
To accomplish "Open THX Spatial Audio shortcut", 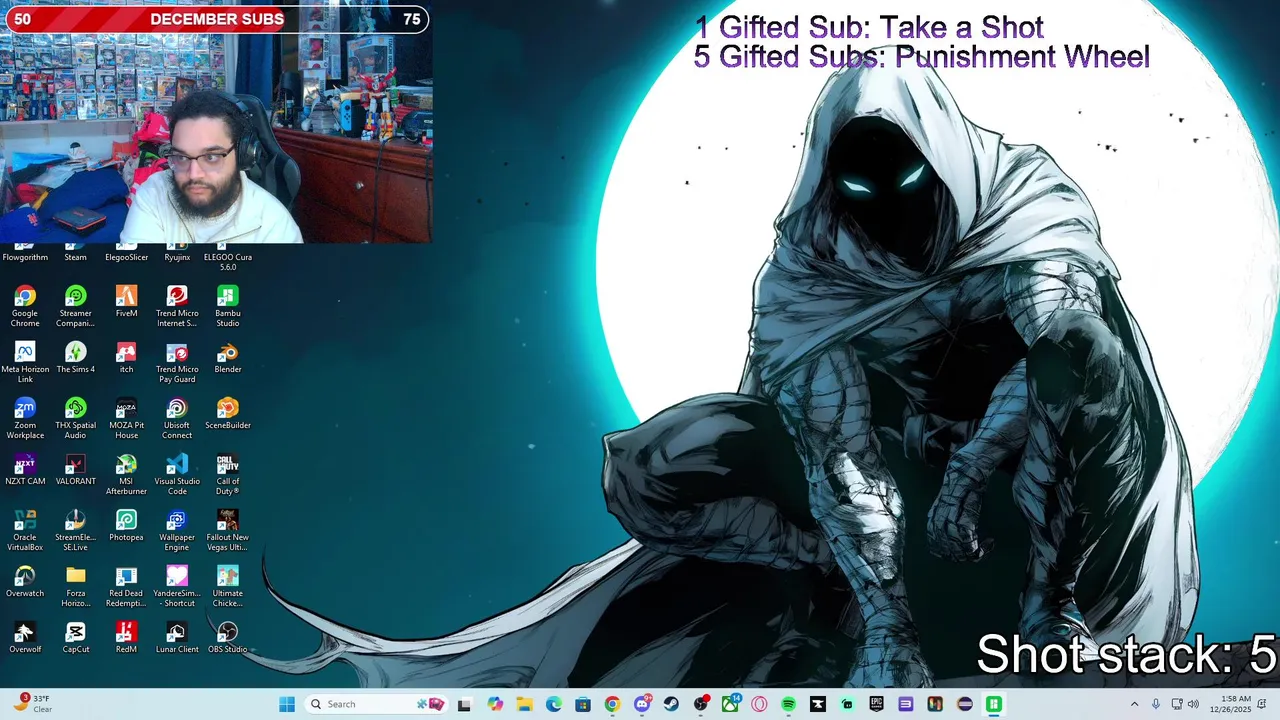I will pyautogui.click(x=75, y=418).
